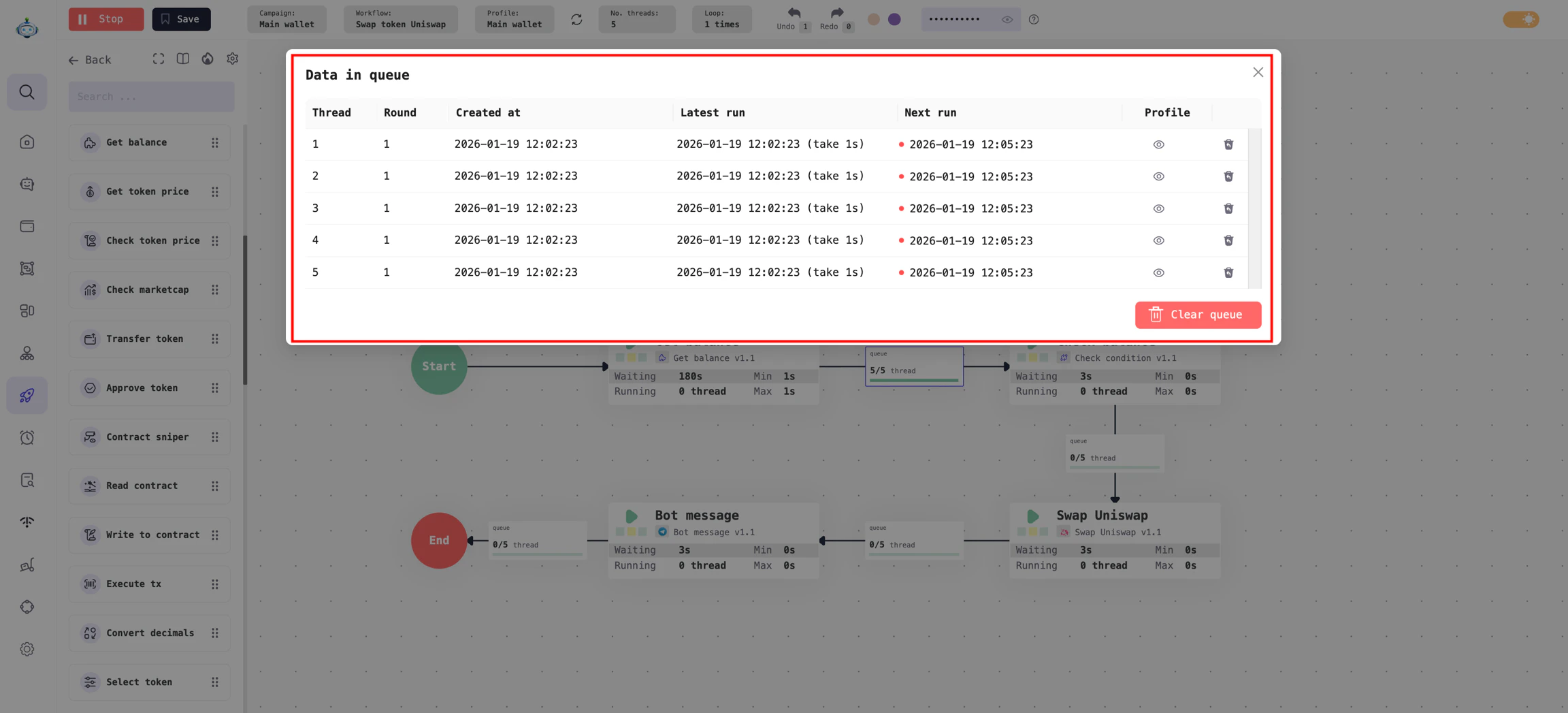Select the purple color dot
Image resolution: width=1568 pixels, height=713 pixels.
tap(894, 19)
